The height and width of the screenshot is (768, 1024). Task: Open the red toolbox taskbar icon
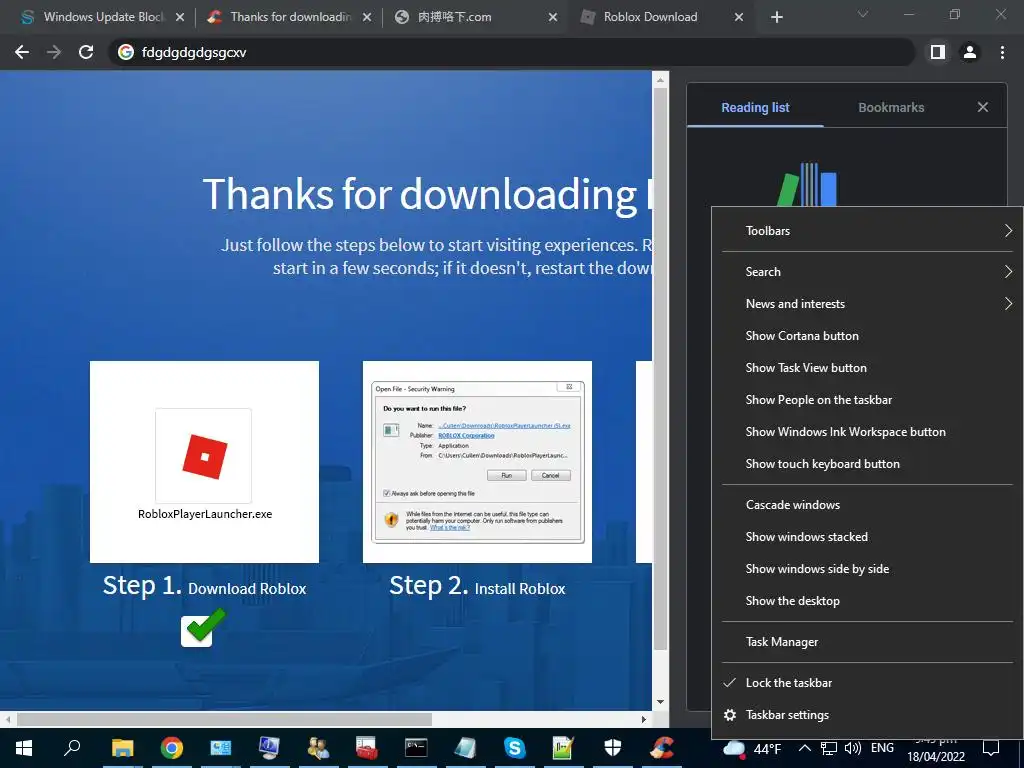point(367,748)
